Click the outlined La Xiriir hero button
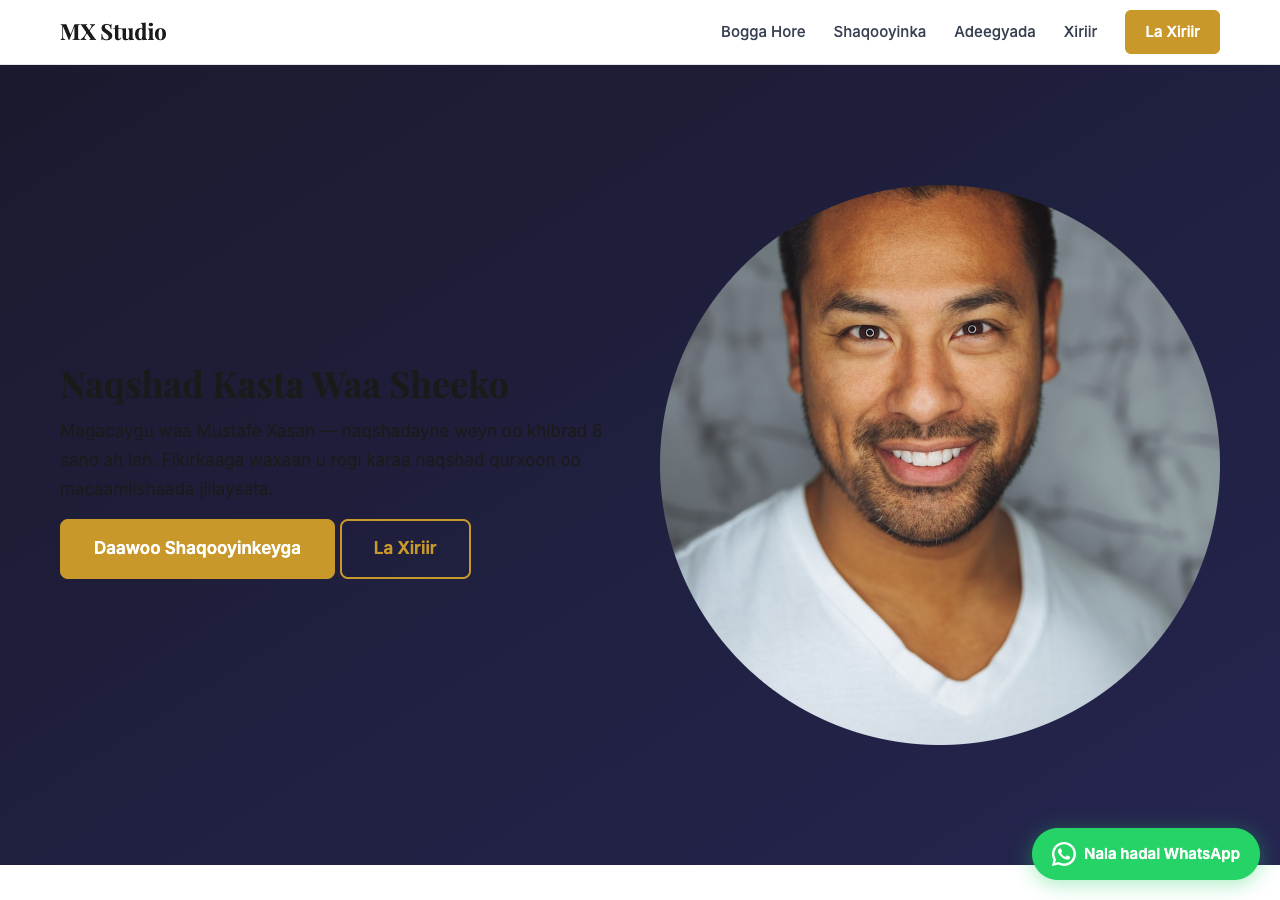This screenshot has width=1280, height=900. click(x=405, y=549)
